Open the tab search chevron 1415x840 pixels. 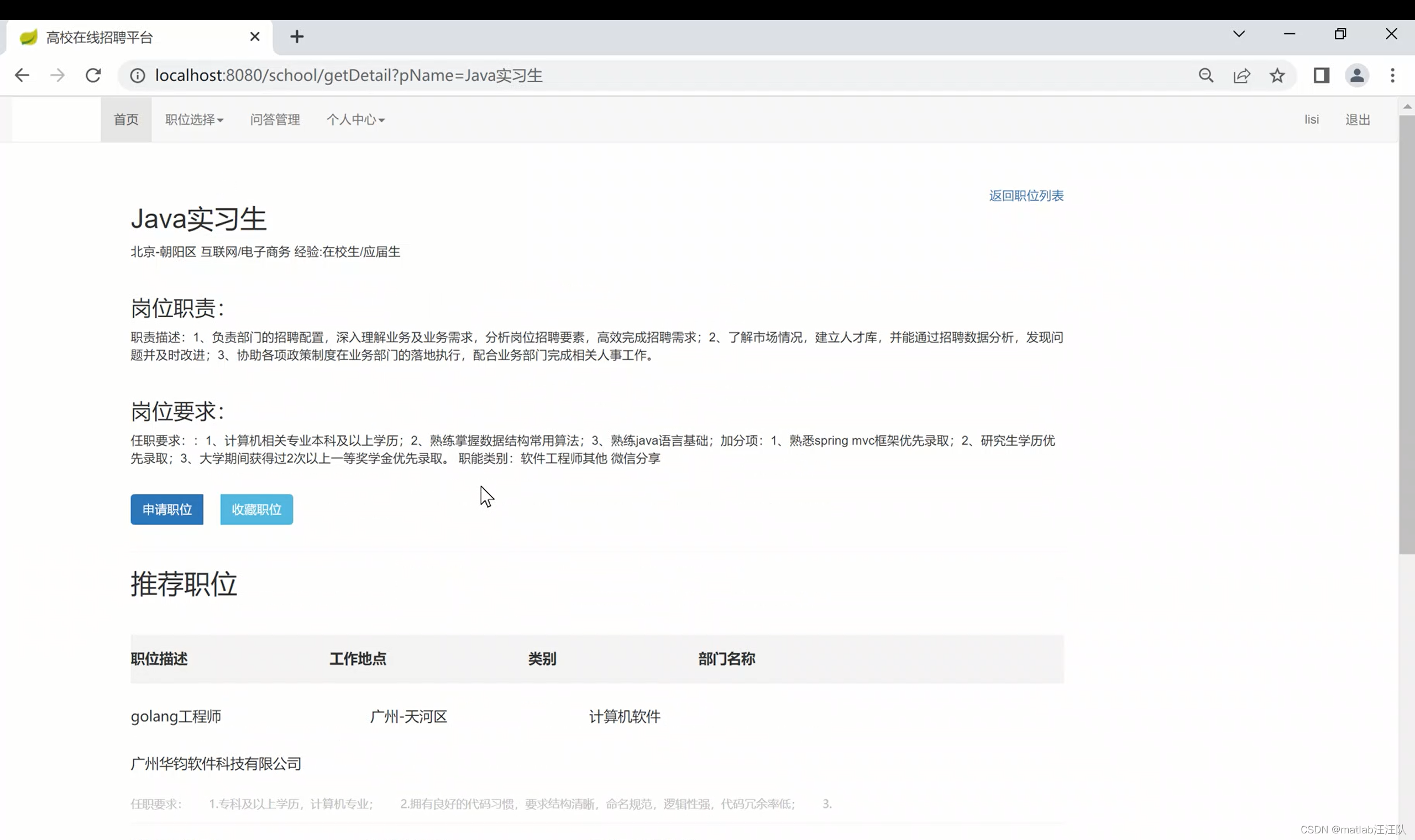pos(1239,34)
